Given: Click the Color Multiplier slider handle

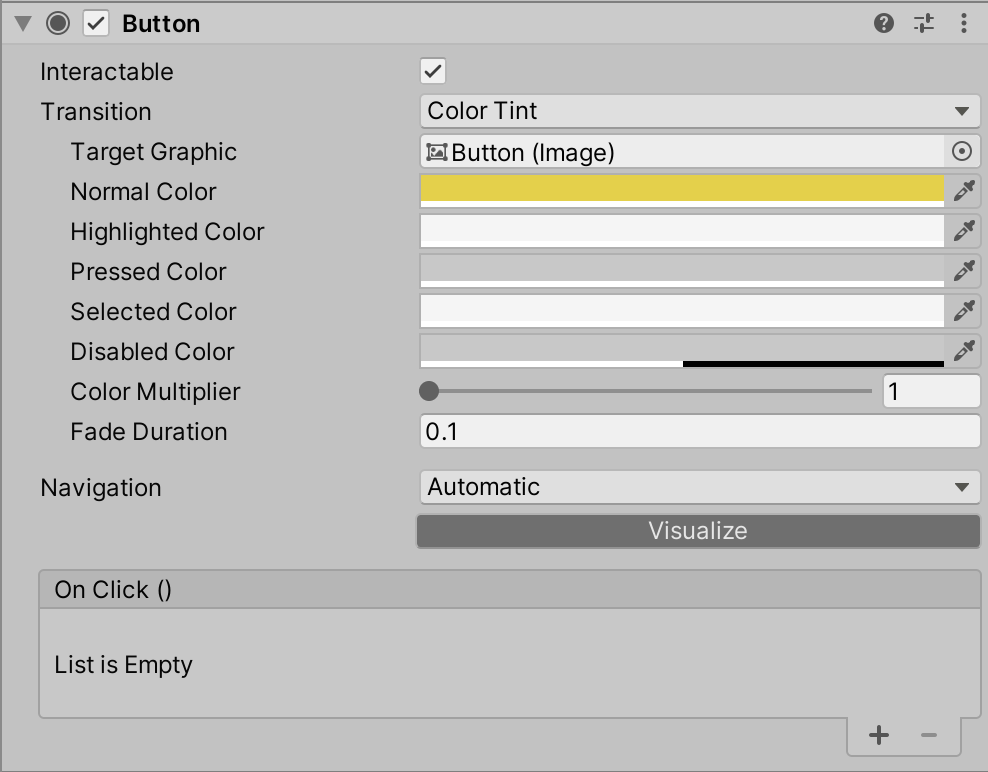Looking at the screenshot, I should (429, 391).
